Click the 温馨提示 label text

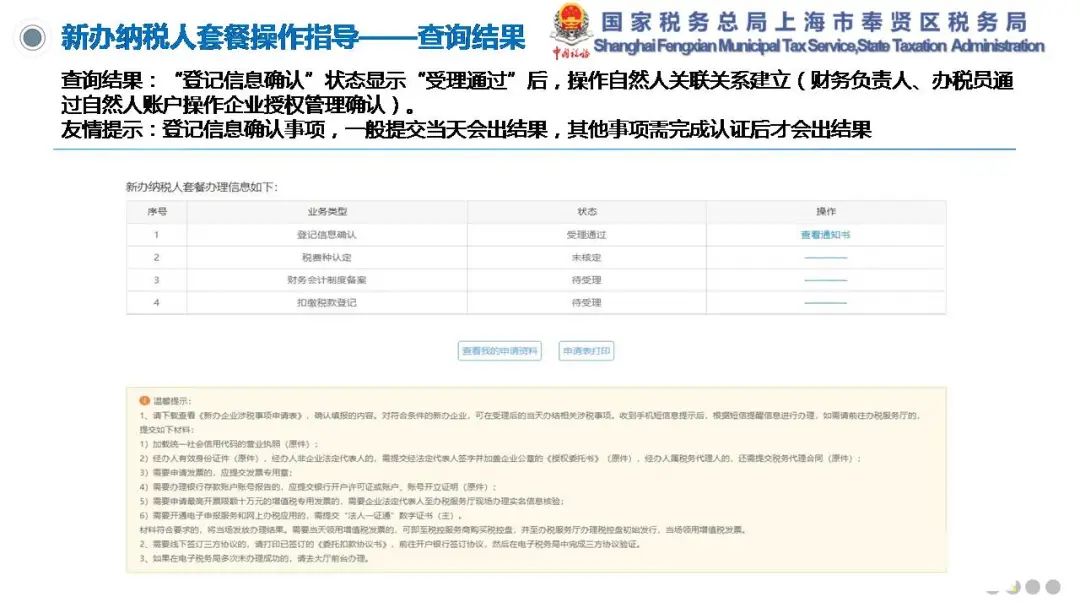click(x=172, y=401)
